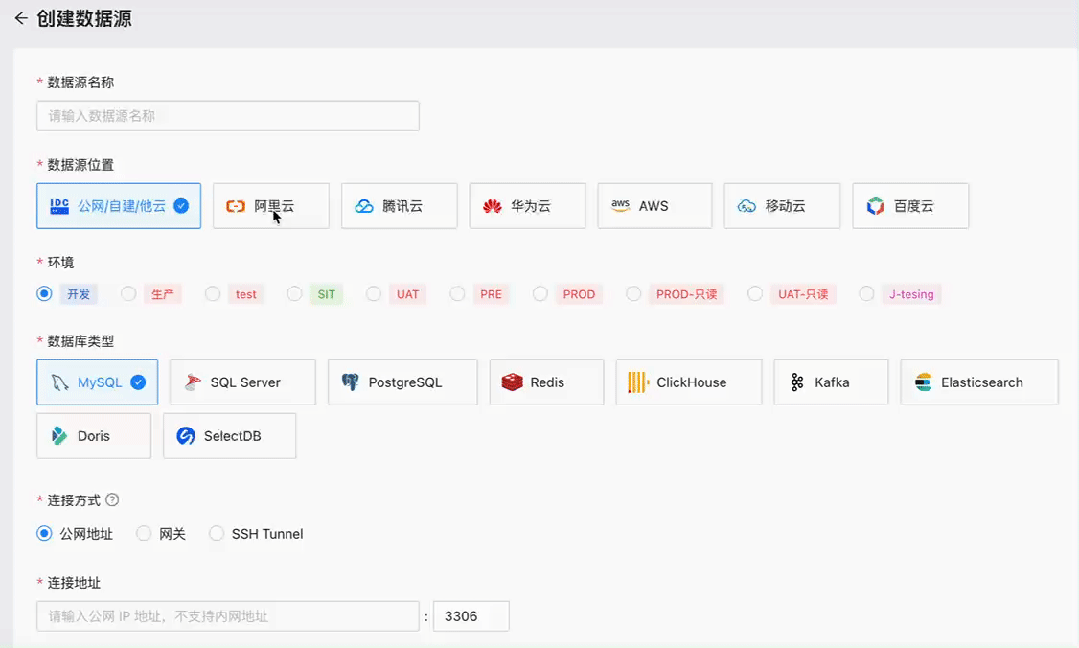This screenshot has width=1079, height=648.
Task: Select the UAT environment radio
Action: click(x=374, y=294)
